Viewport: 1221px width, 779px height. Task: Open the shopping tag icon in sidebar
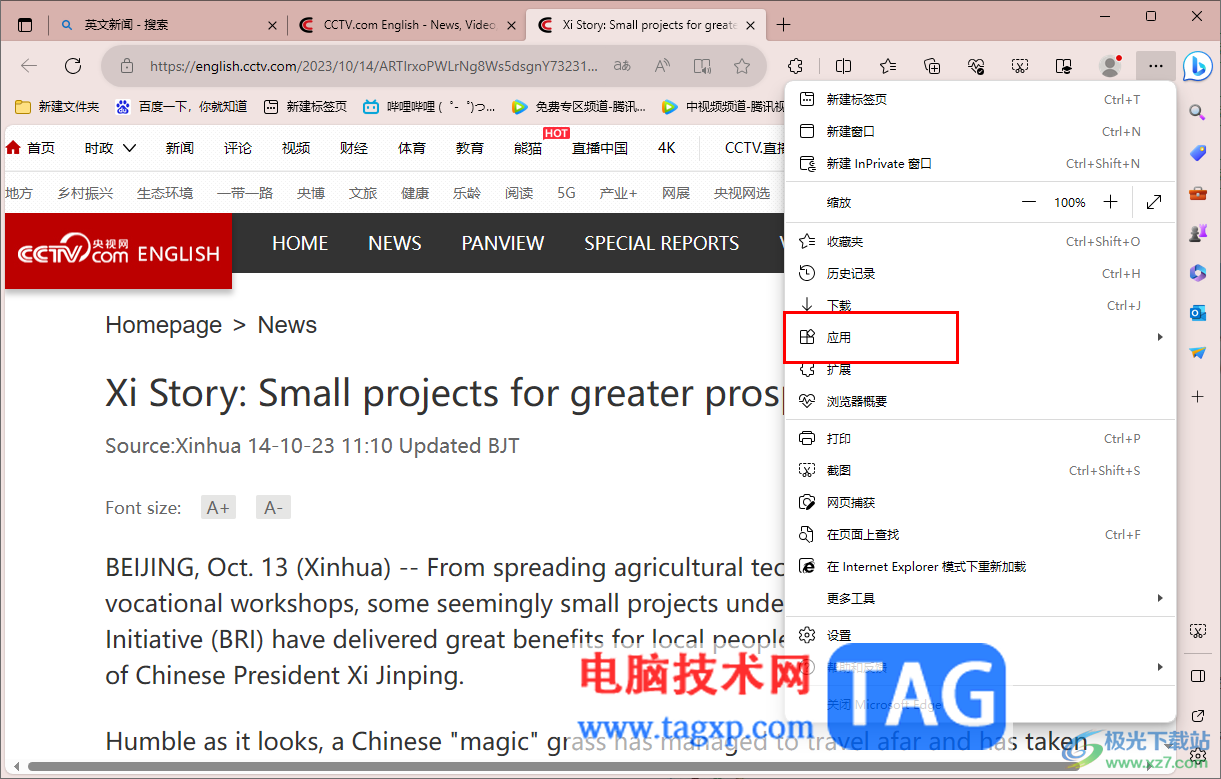(x=1198, y=153)
